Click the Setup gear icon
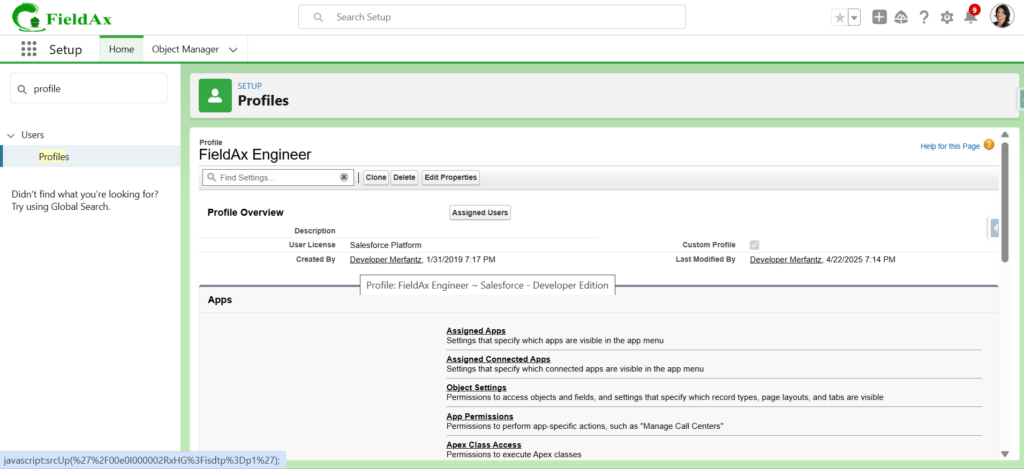 [x=947, y=18]
